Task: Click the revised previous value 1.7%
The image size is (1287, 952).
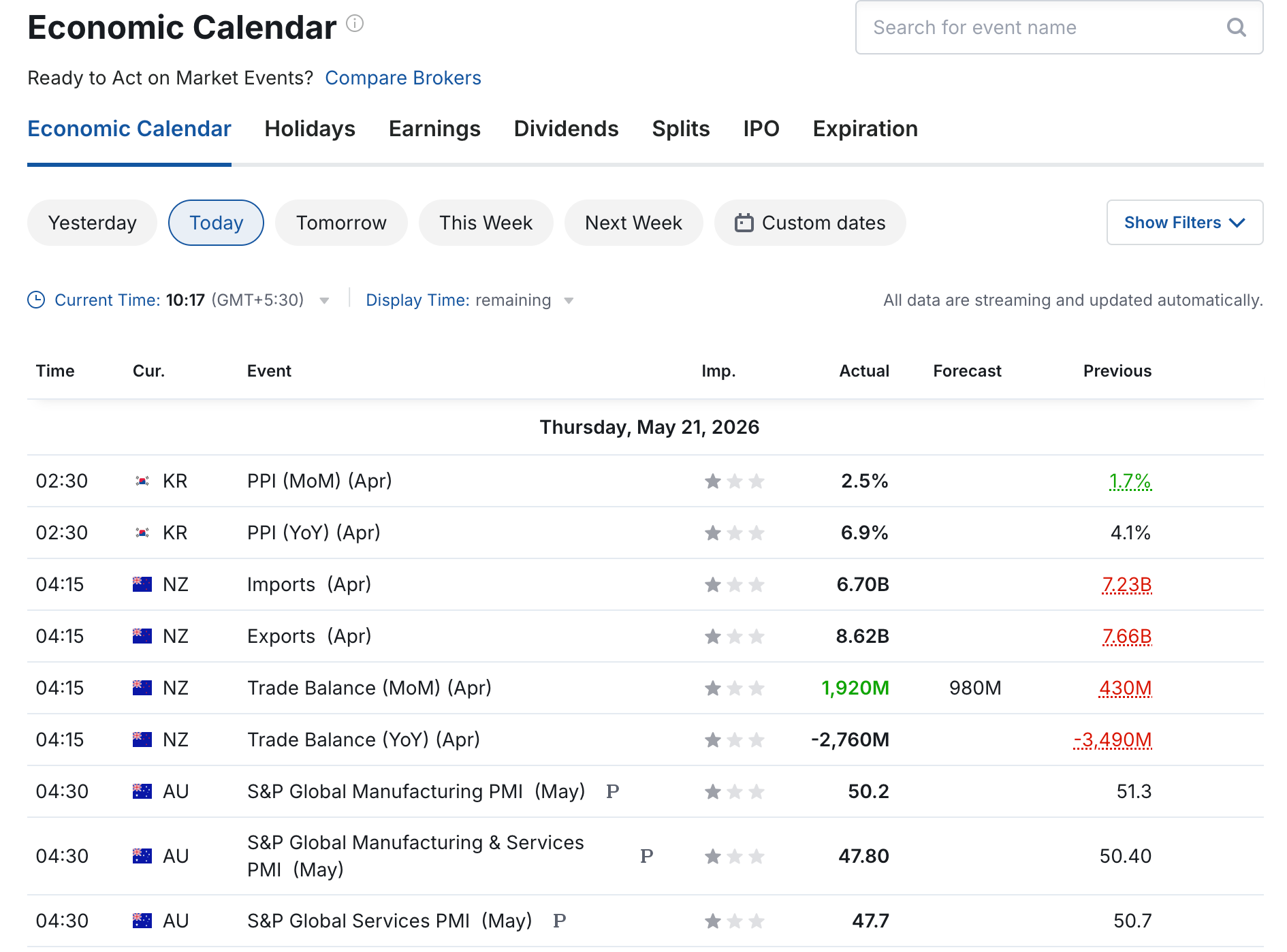Action: click(1130, 481)
